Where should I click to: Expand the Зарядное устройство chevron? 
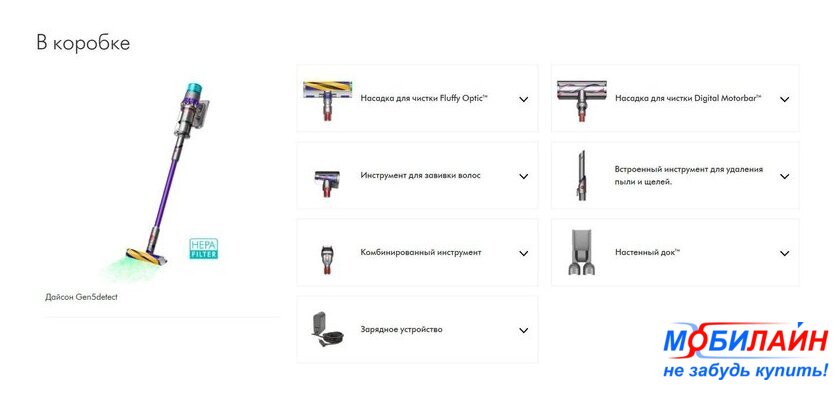(x=524, y=331)
